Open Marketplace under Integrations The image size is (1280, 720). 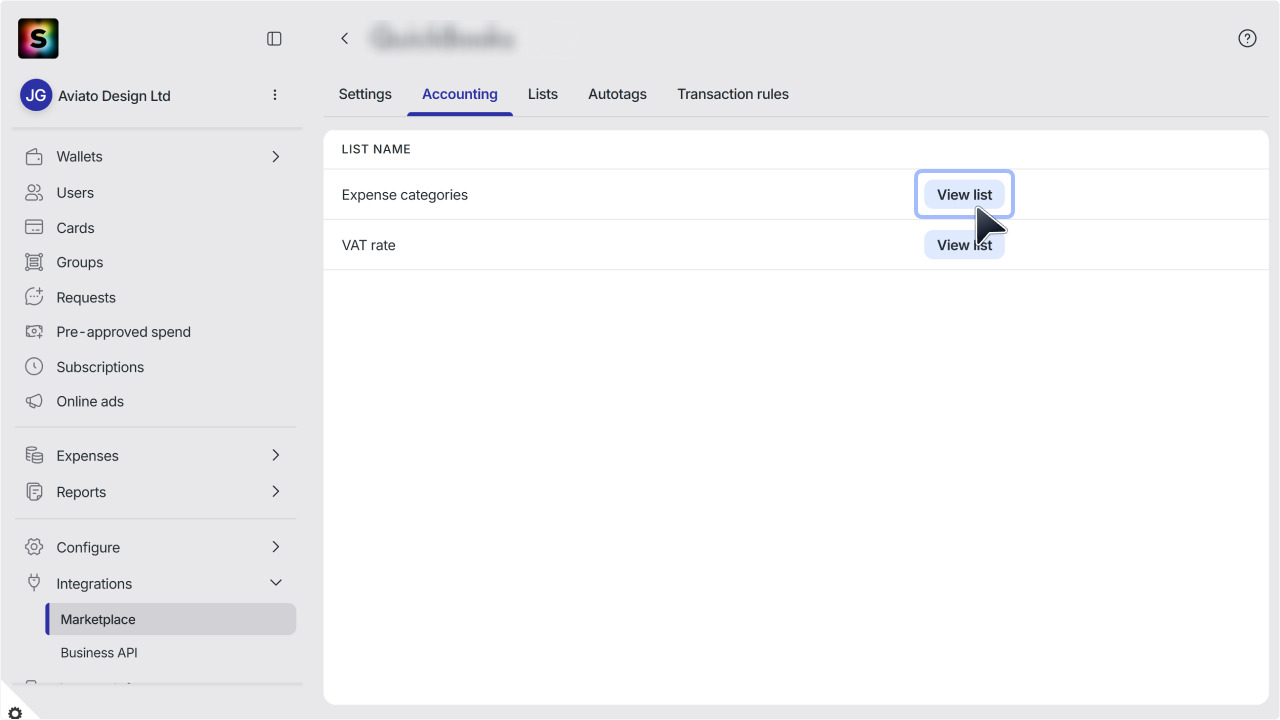coord(171,619)
